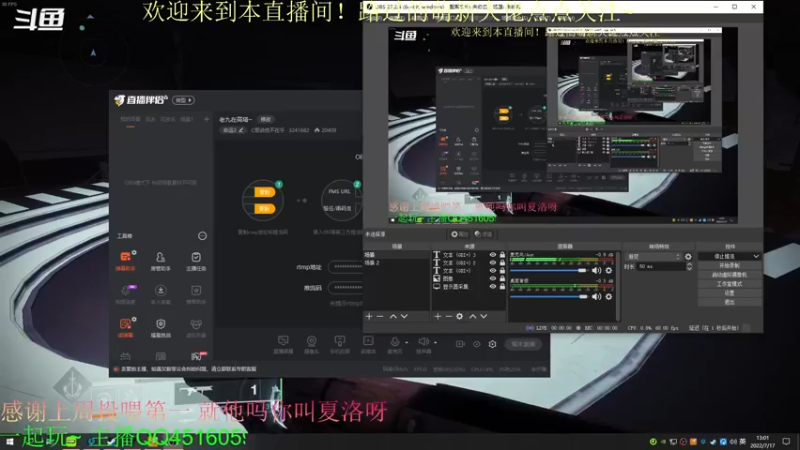This screenshot has height=450, width=800.
Task: Select 场景 in OBS scenes list
Action: click(x=396, y=255)
